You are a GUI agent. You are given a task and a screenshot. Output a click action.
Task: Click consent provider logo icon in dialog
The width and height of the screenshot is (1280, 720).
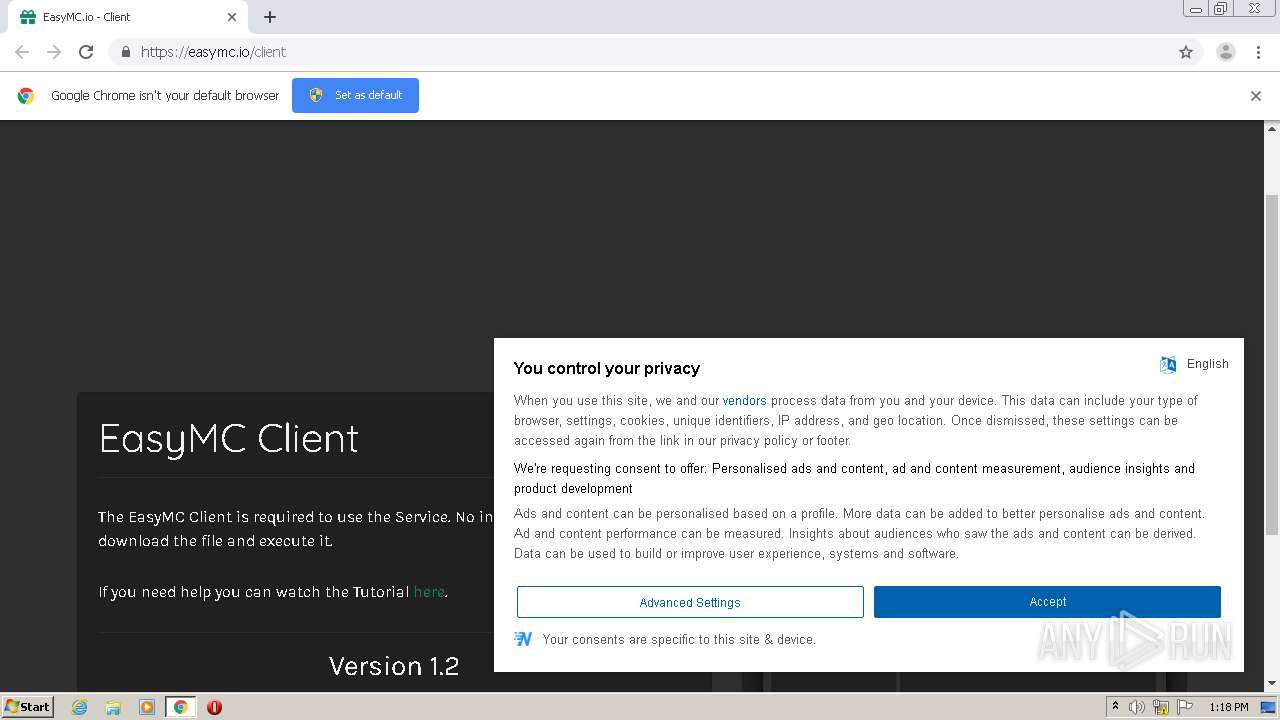(523, 639)
